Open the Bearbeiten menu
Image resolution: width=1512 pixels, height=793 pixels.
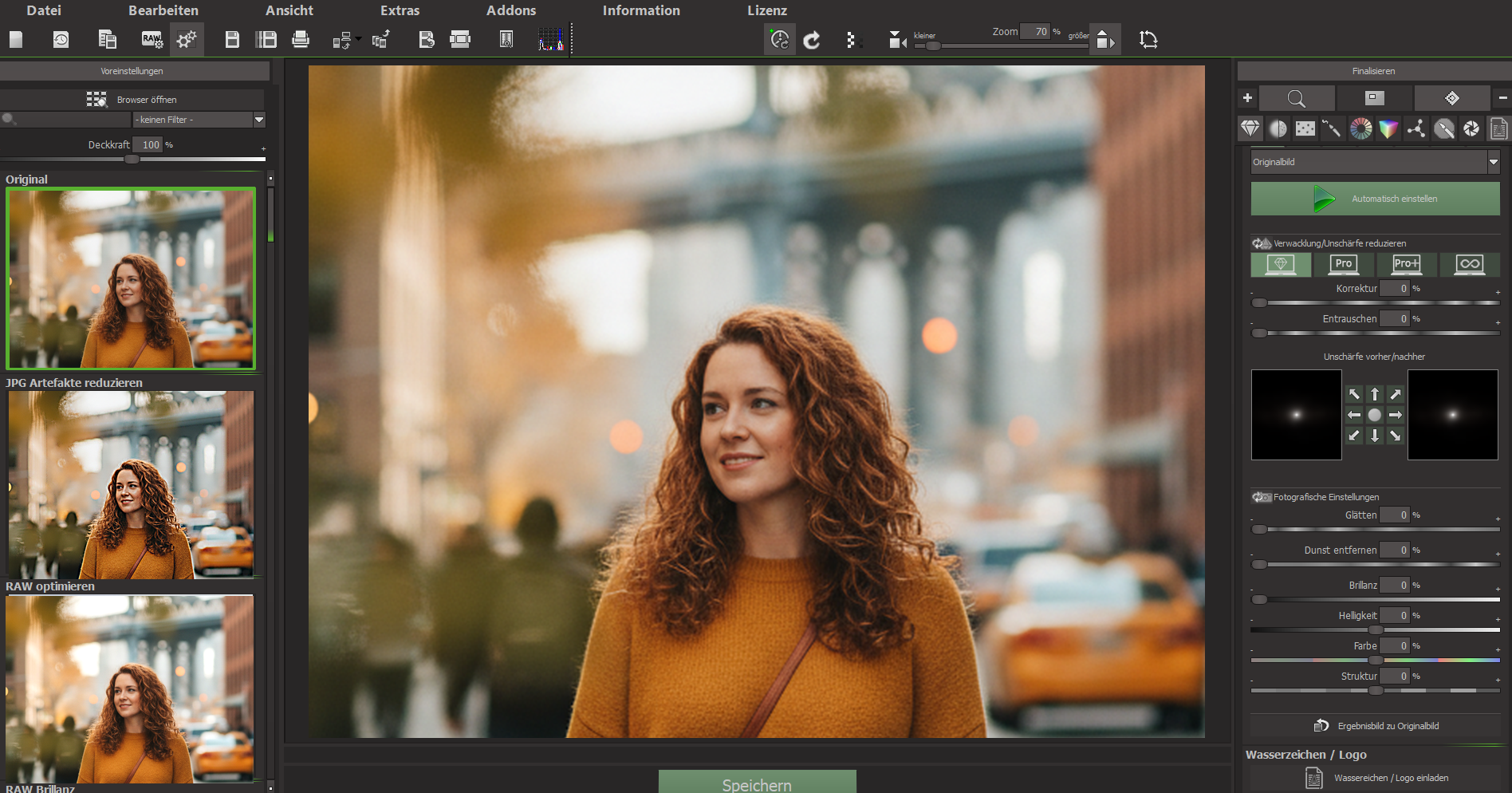[x=163, y=10]
